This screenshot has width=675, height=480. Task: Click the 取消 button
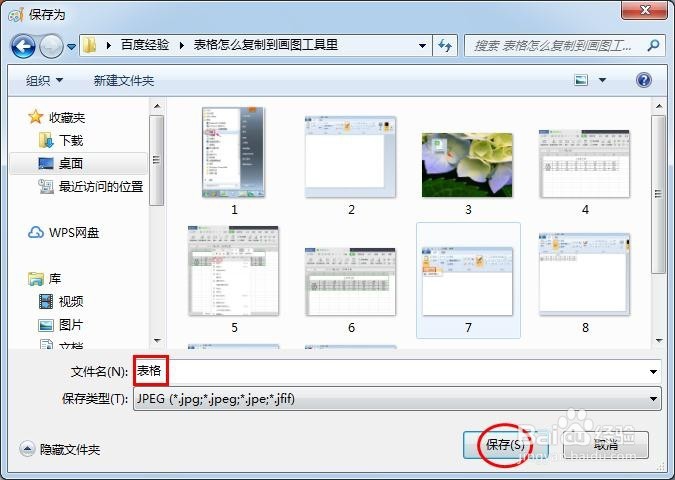coord(606,445)
